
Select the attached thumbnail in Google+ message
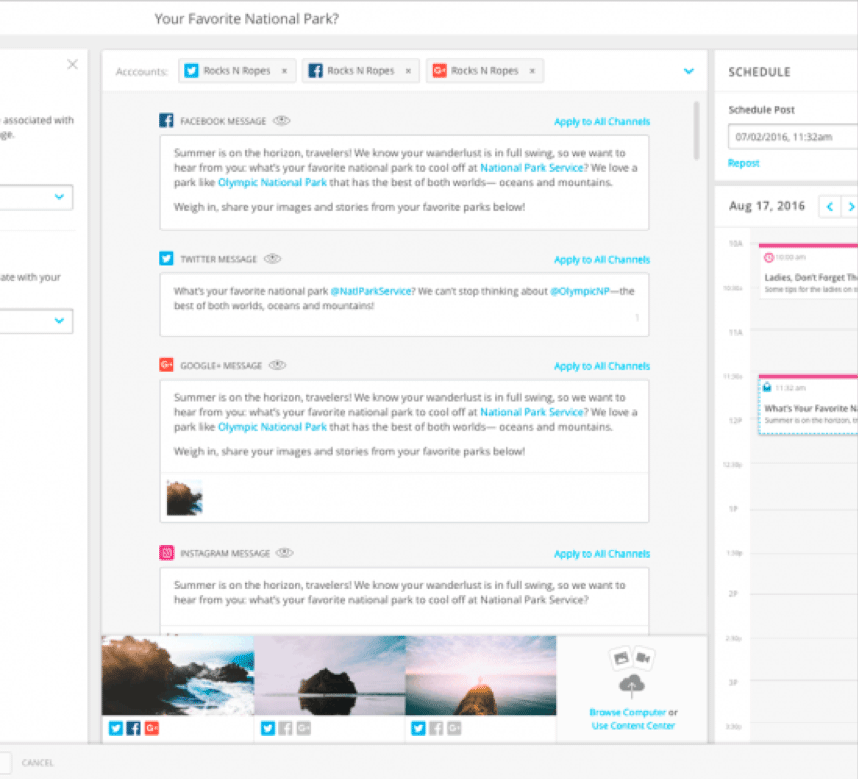(184, 497)
